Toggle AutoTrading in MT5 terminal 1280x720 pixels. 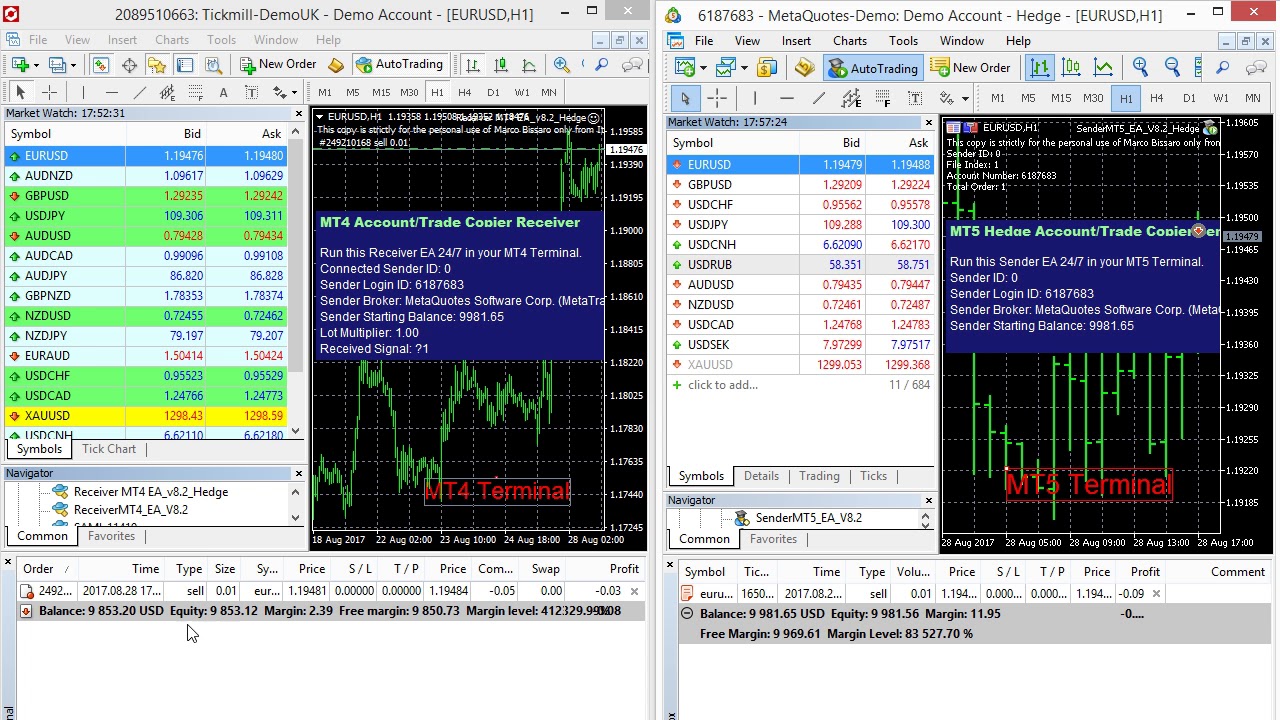(x=873, y=67)
